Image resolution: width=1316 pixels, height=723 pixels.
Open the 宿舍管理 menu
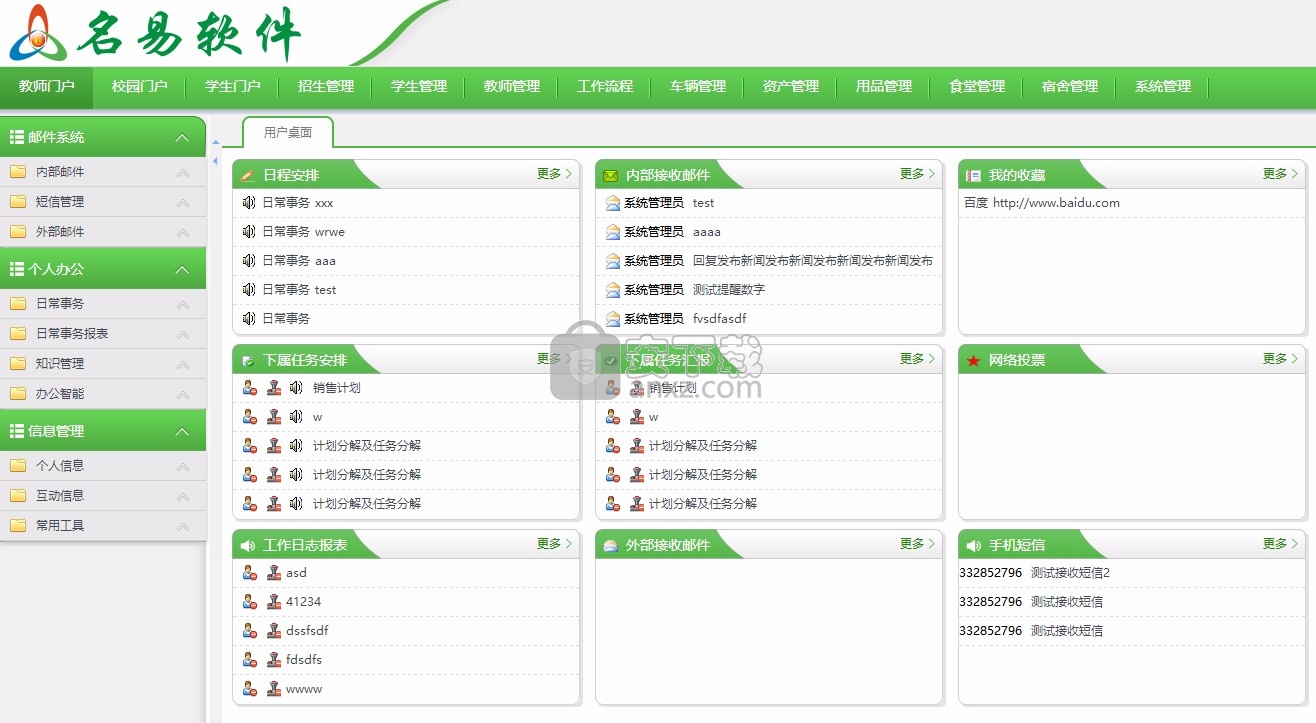coord(1070,87)
